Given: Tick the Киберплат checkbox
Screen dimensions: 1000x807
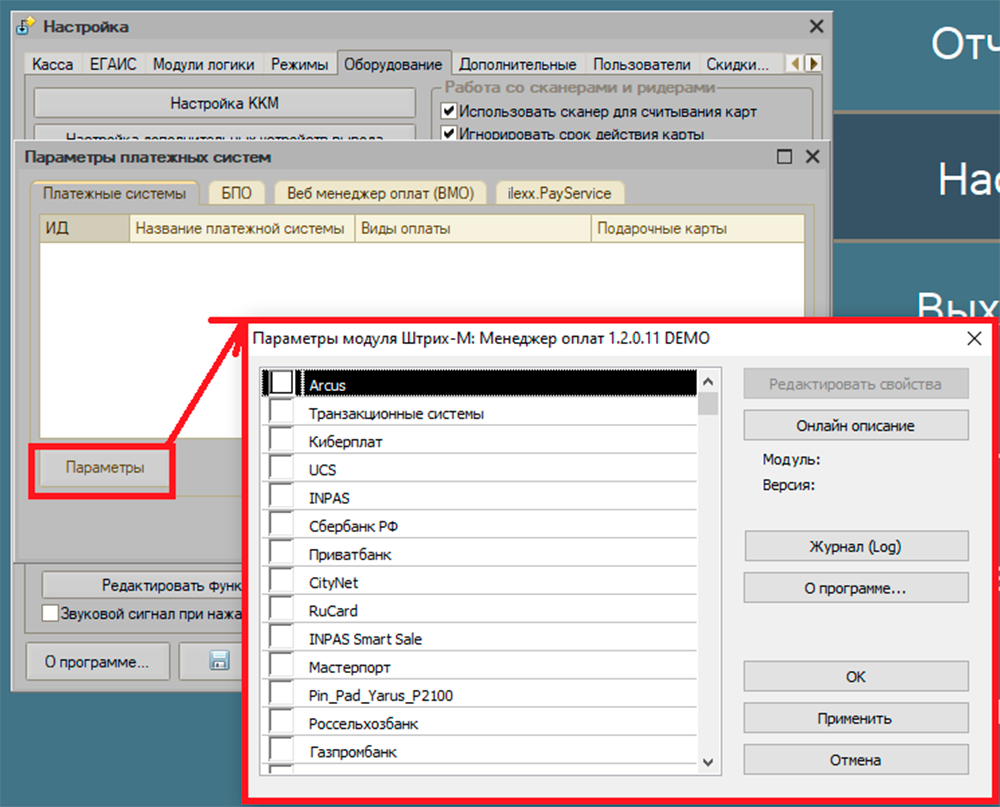Looking at the screenshot, I should (x=281, y=440).
